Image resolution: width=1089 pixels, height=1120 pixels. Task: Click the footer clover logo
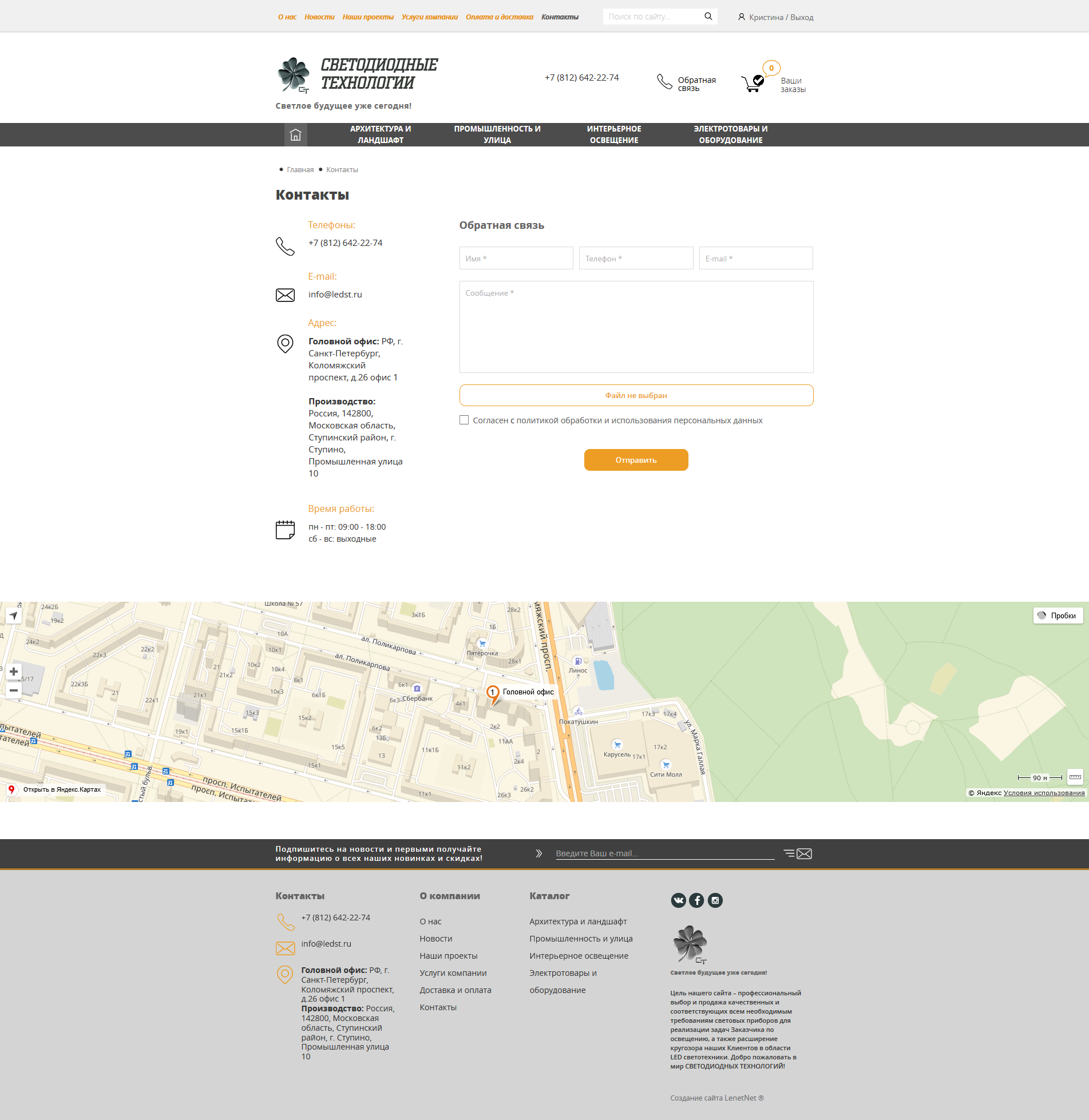(x=690, y=944)
